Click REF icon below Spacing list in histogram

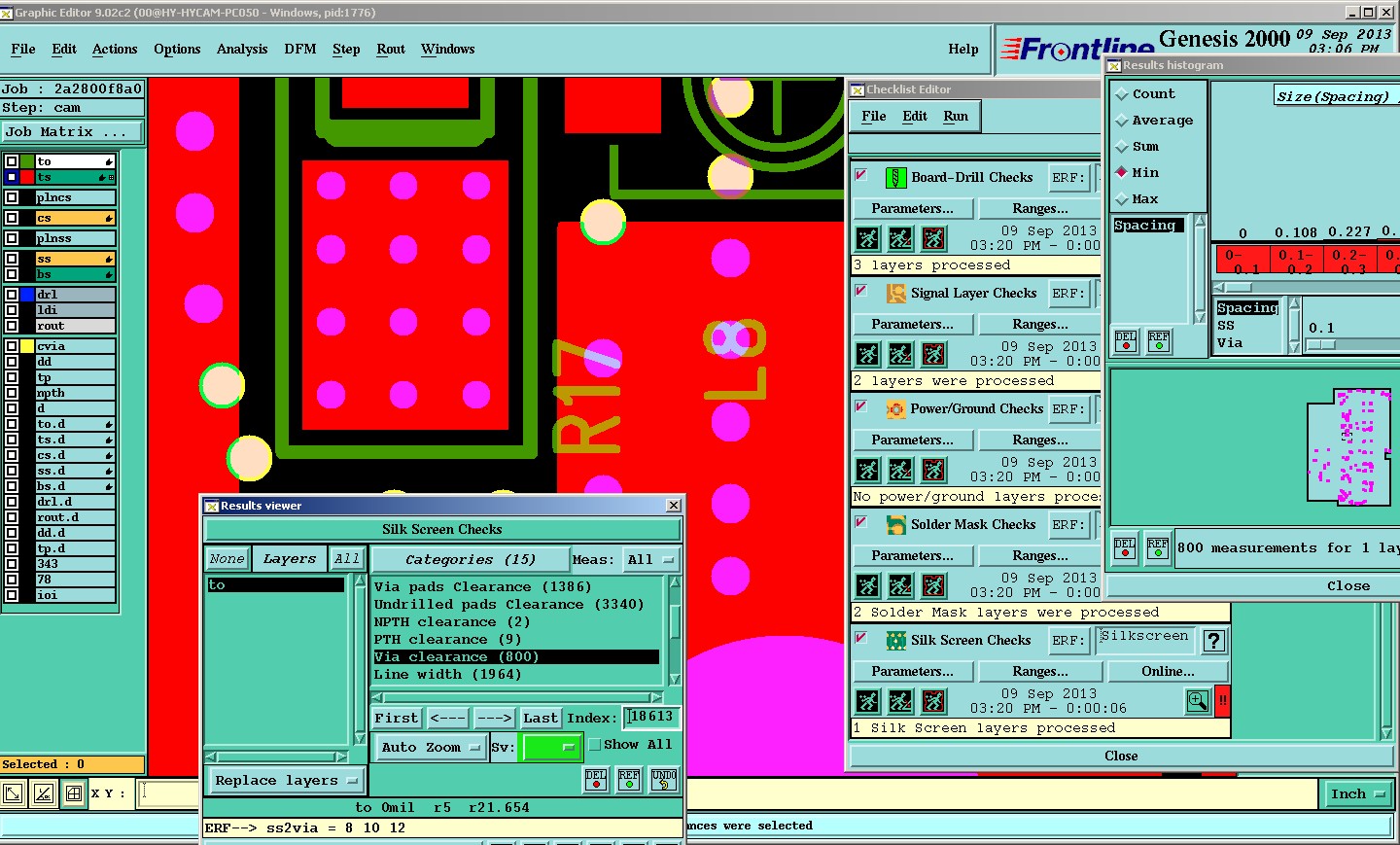pyautogui.click(x=1159, y=341)
